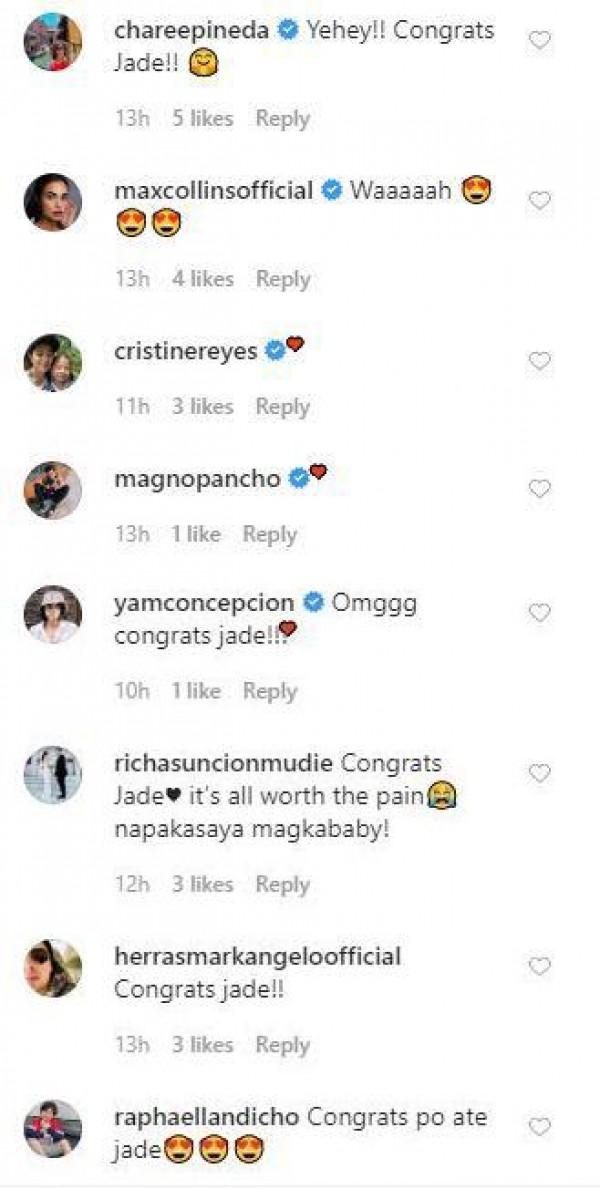600x1189 pixels.
Task: Heart raphaellandicho's comment
Action: pyautogui.click(x=539, y=1127)
